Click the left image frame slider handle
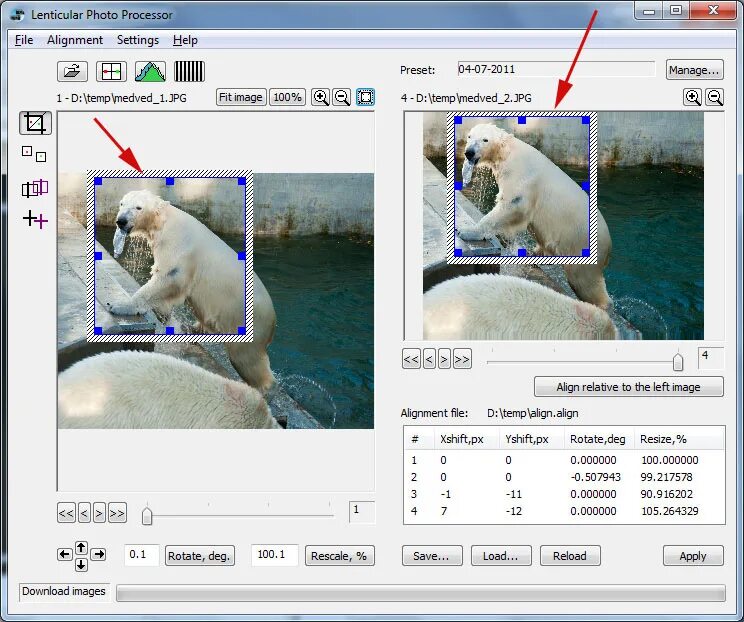Screen dimensions: 744x622 147,516
